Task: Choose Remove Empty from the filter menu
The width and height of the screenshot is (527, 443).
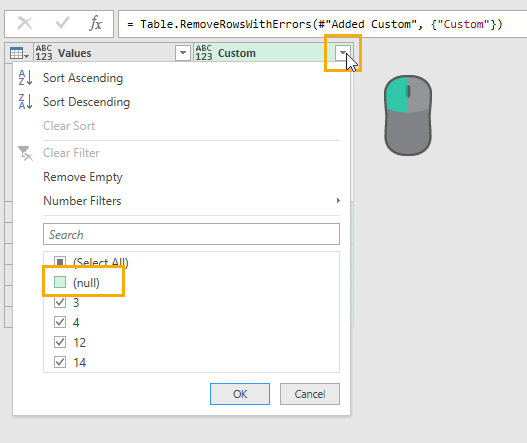Action: tap(83, 177)
